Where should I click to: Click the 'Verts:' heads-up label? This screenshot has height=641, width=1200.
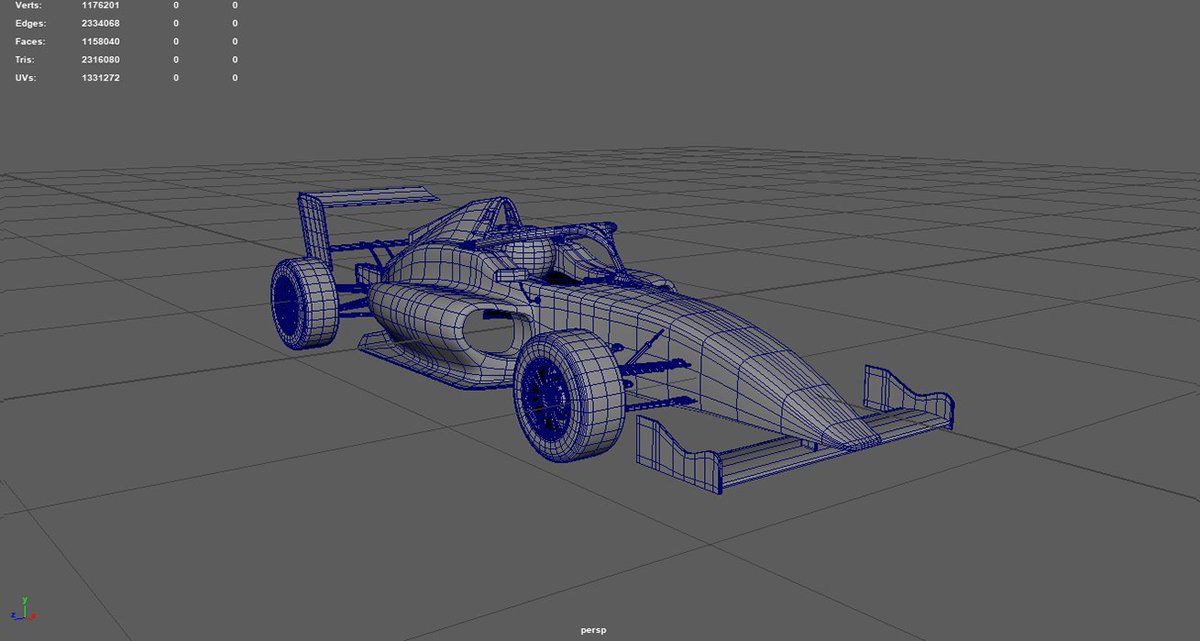[29, 5]
